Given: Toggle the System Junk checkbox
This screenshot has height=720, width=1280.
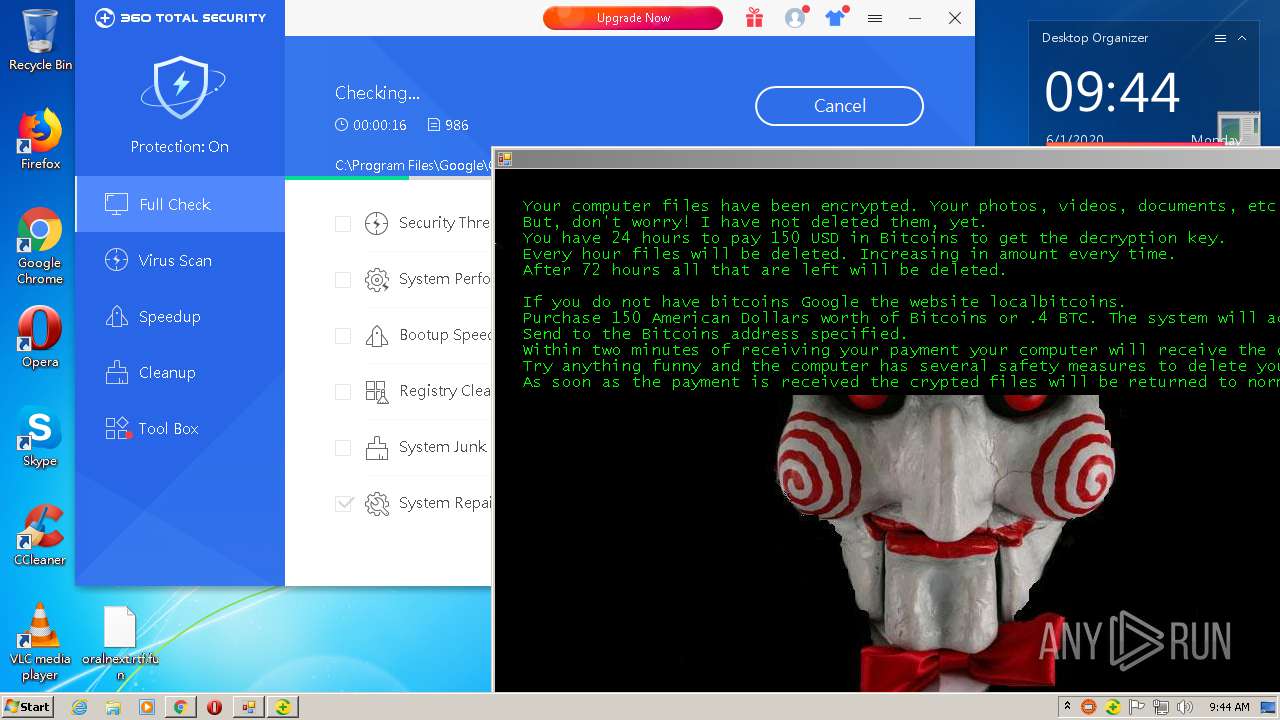Looking at the screenshot, I should click(x=343, y=447).
